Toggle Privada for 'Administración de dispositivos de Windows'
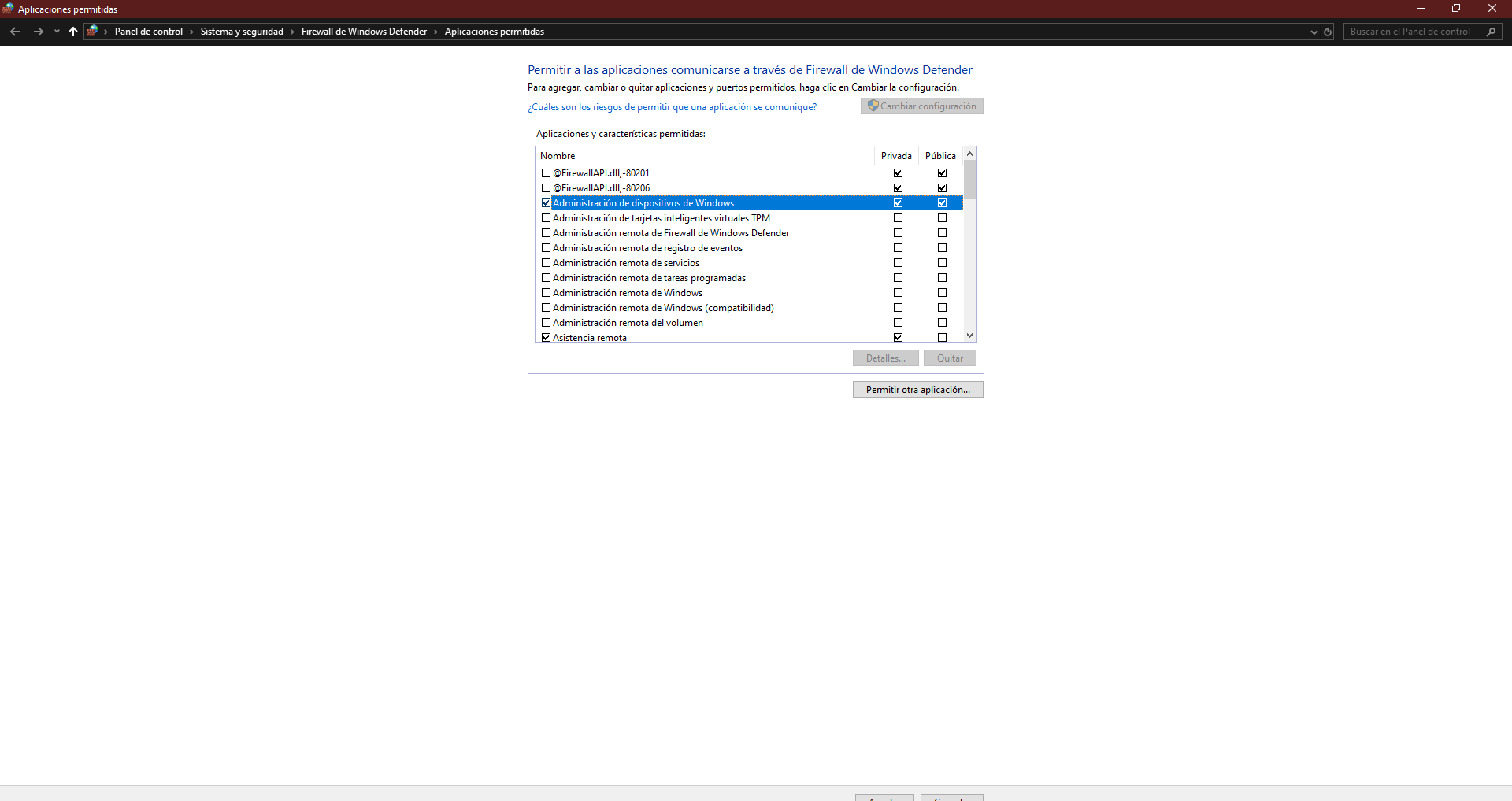 (x=898, y=203)
